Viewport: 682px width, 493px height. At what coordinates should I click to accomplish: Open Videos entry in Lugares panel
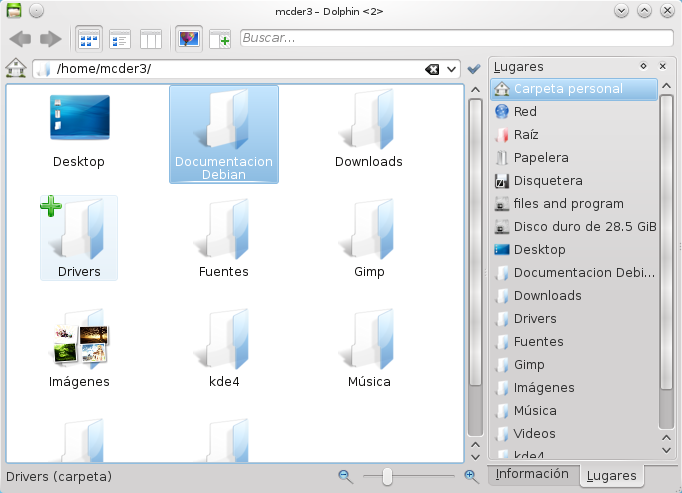click(574, 434)
